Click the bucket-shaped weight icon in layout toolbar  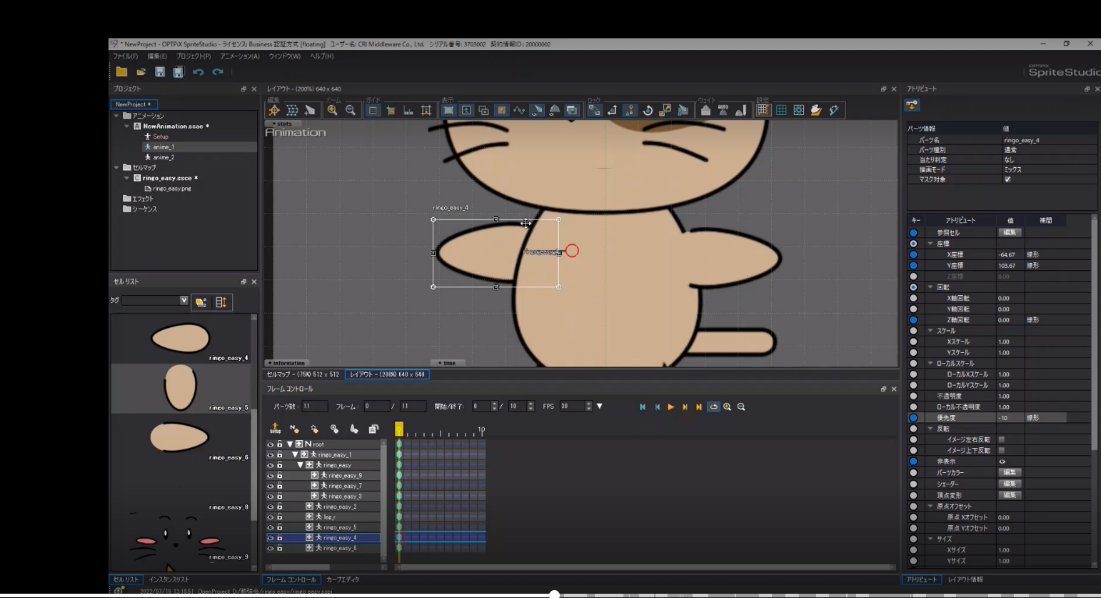[706, 110]
